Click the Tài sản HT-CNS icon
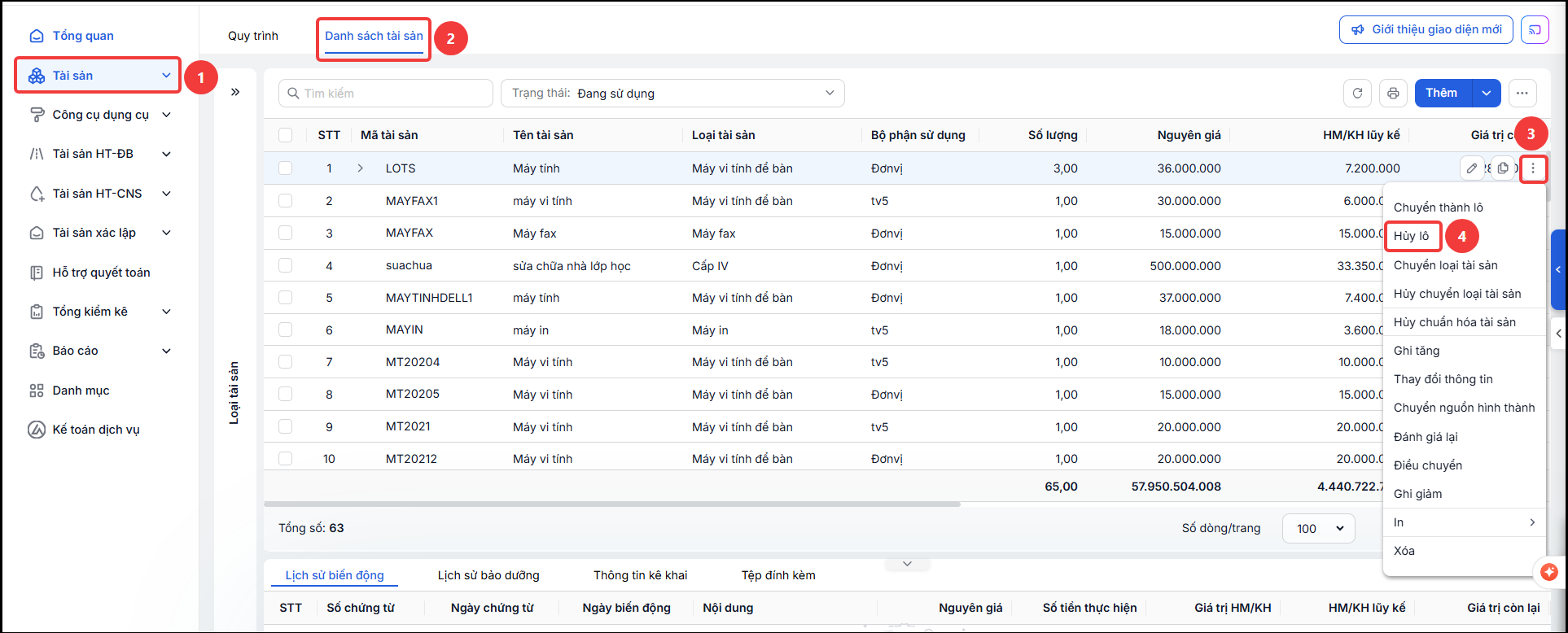 tap(37, 194)
